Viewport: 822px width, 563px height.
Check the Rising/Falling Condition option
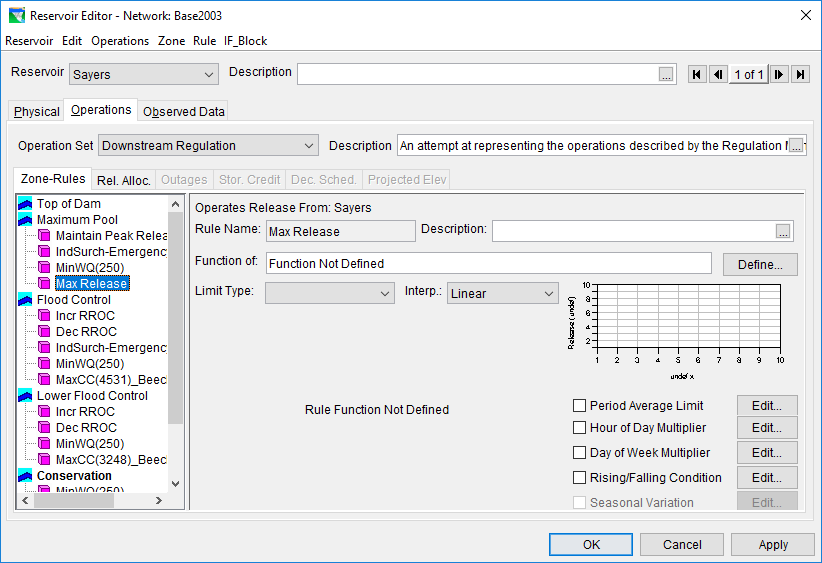[x=579, y=478]
